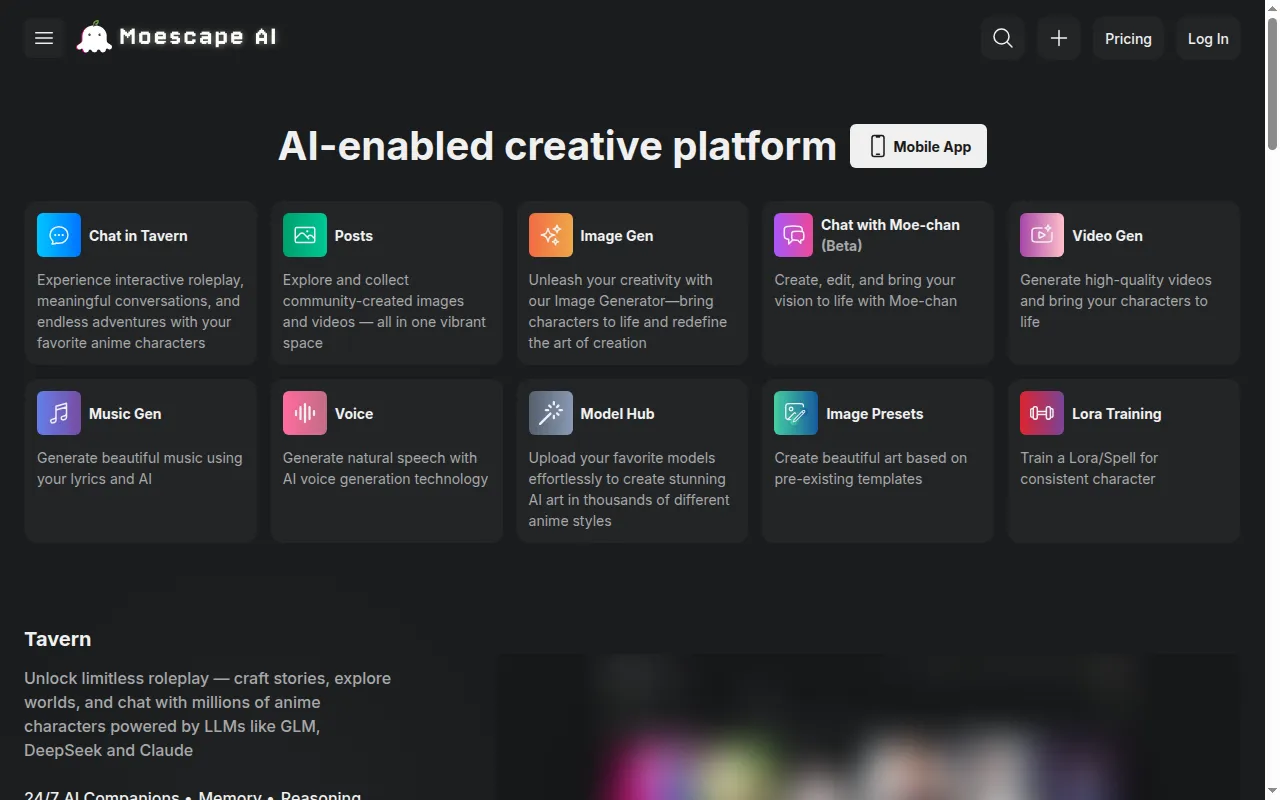The image size is (1280, 800).
Task: Click the Chat in Tavern speech bubble icon
Action: (59, 235)
